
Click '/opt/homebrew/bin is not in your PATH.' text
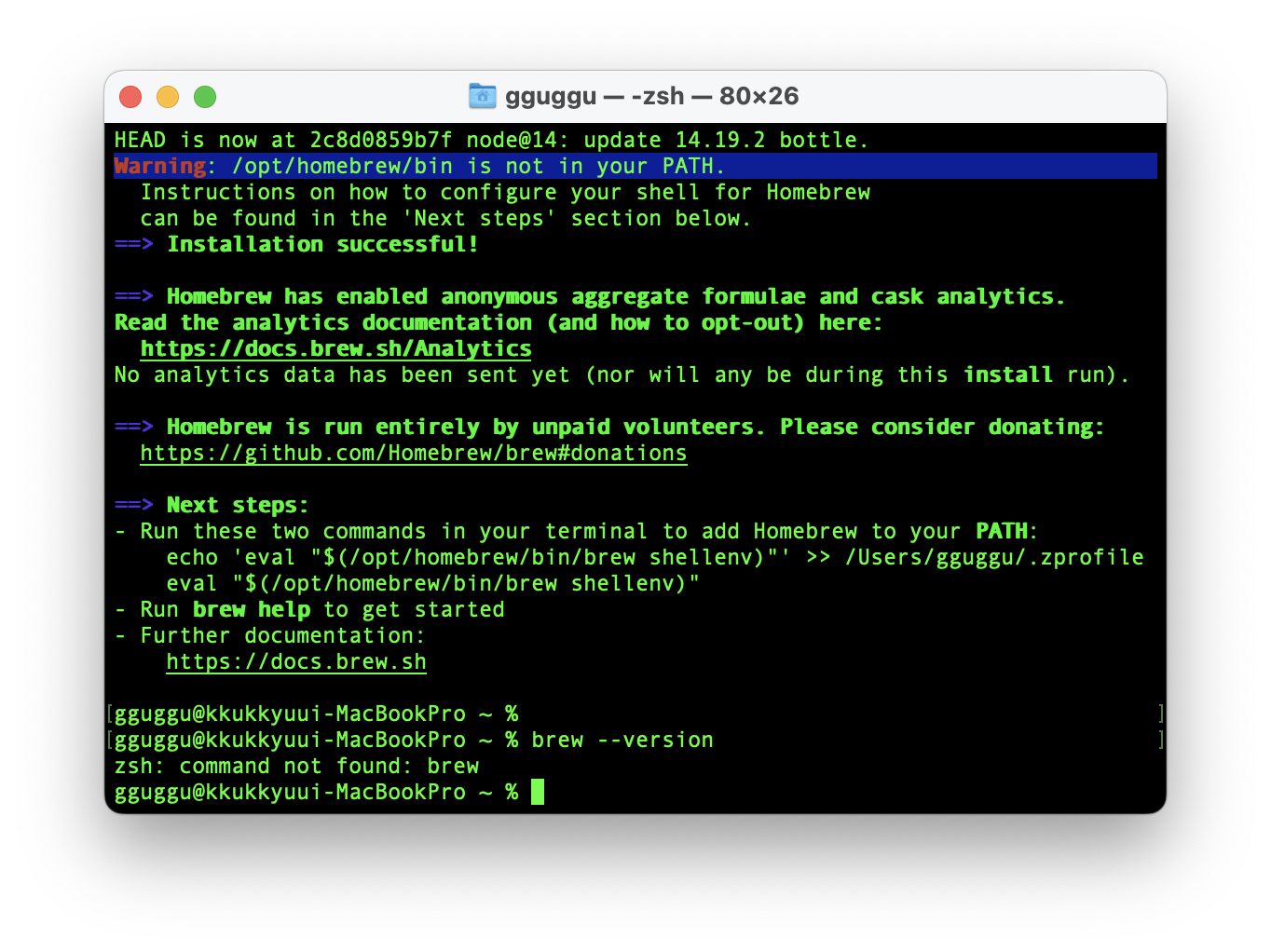478,166
